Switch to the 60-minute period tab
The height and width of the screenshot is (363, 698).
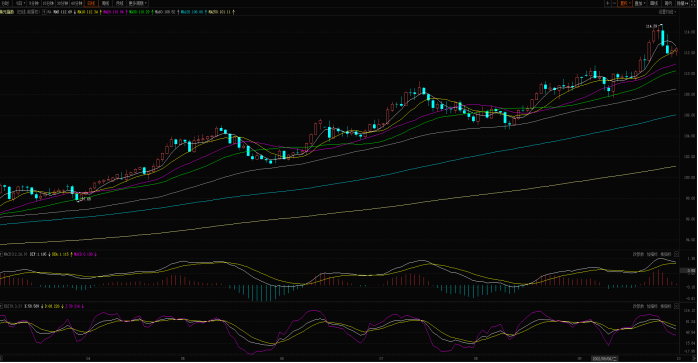(77, 3)
